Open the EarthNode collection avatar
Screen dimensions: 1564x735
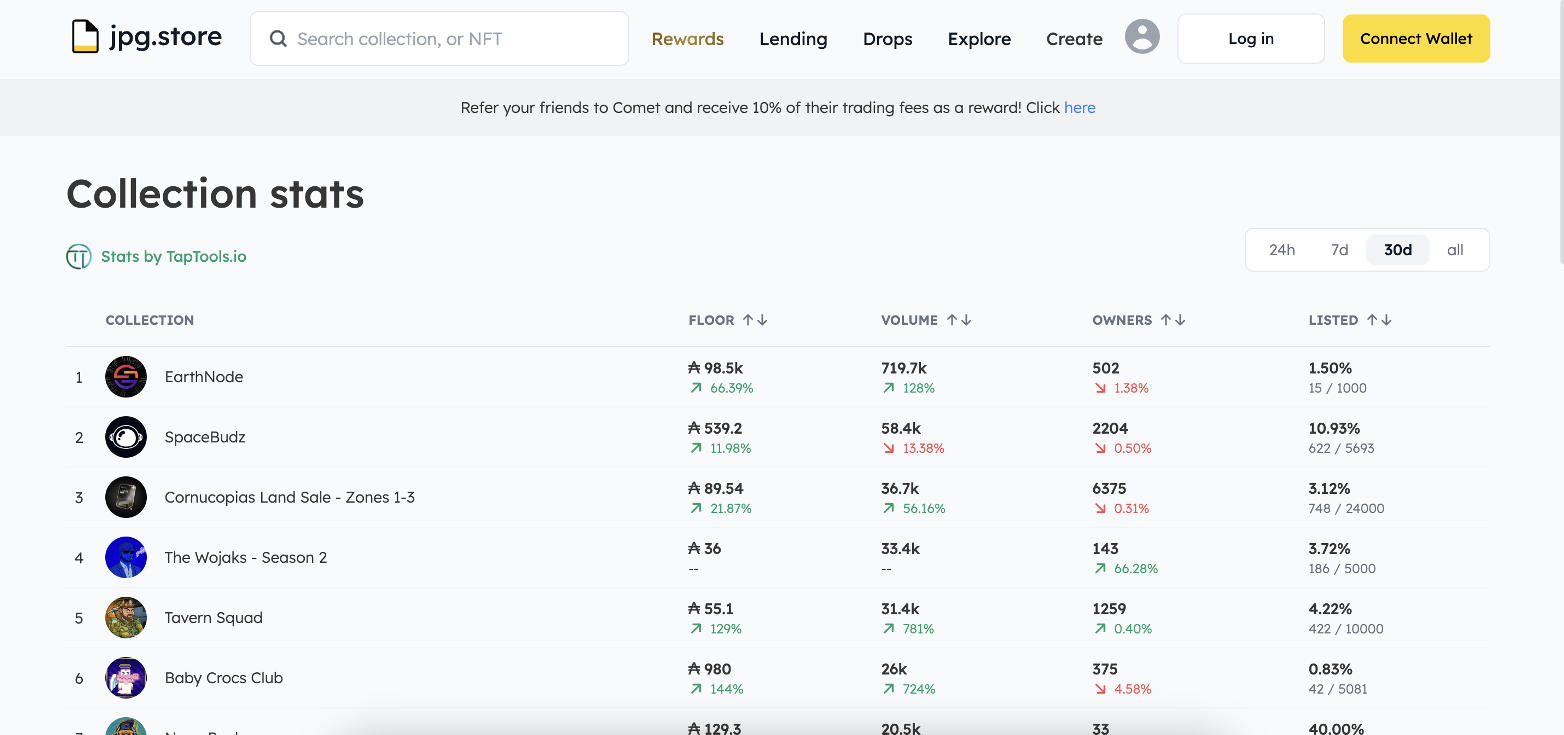126,377
